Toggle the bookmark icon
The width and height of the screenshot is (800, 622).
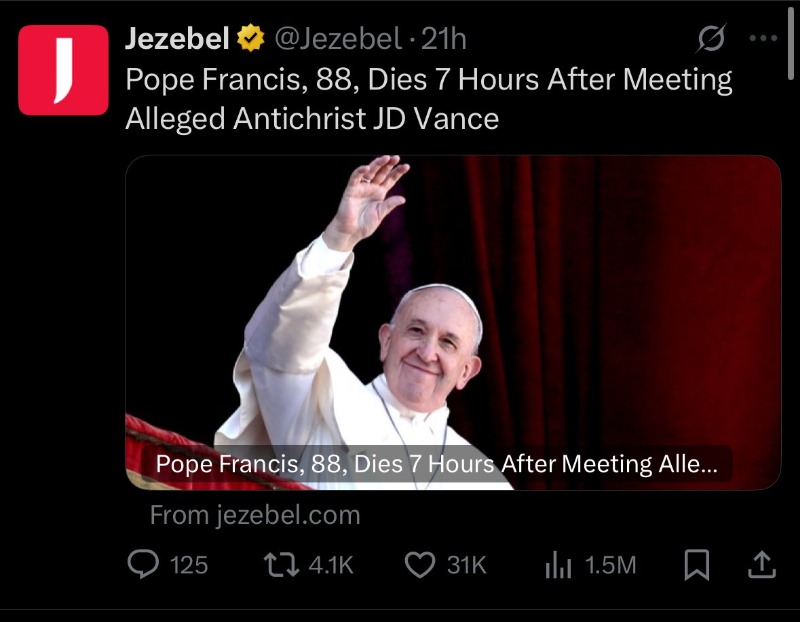click(x=695, y=566)
